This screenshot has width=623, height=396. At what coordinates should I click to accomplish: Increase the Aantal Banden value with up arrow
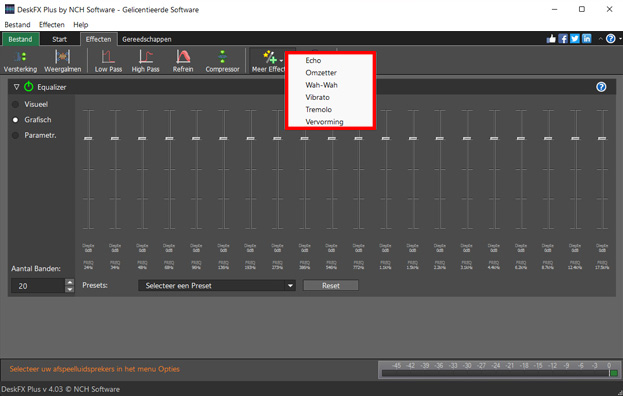pos(70,282)
